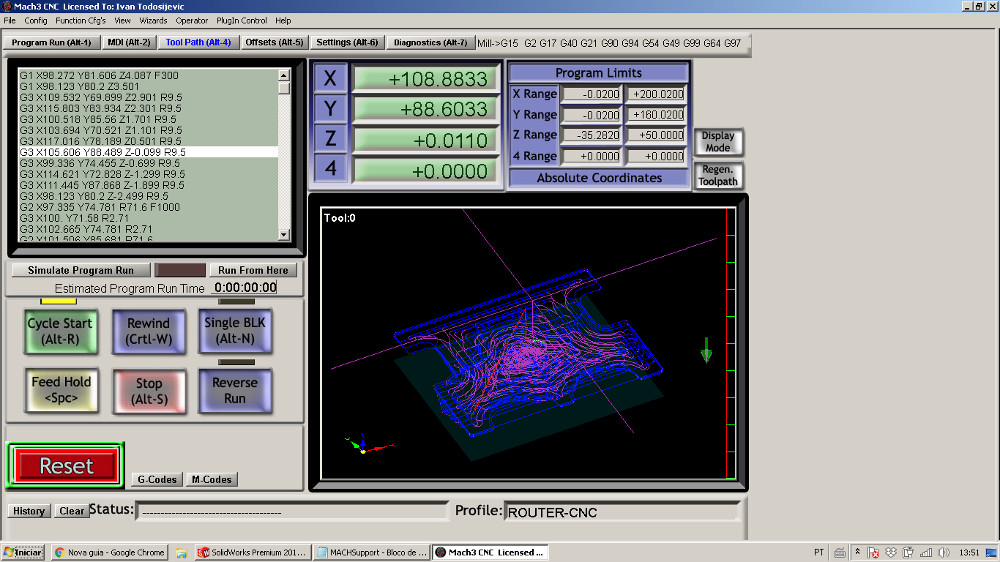Click the dark bar beside Simulate Program Run

click(180, 270)
